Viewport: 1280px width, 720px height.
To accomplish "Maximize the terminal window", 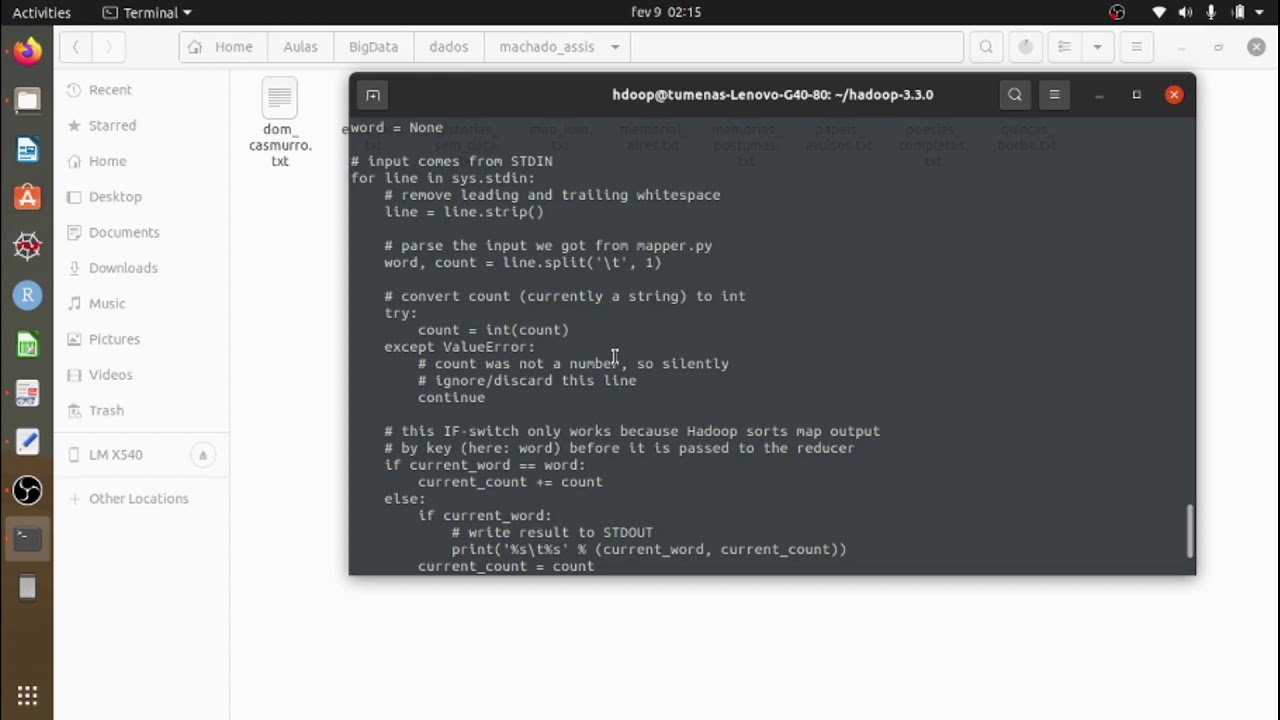I will click(x=1137, y=95).
